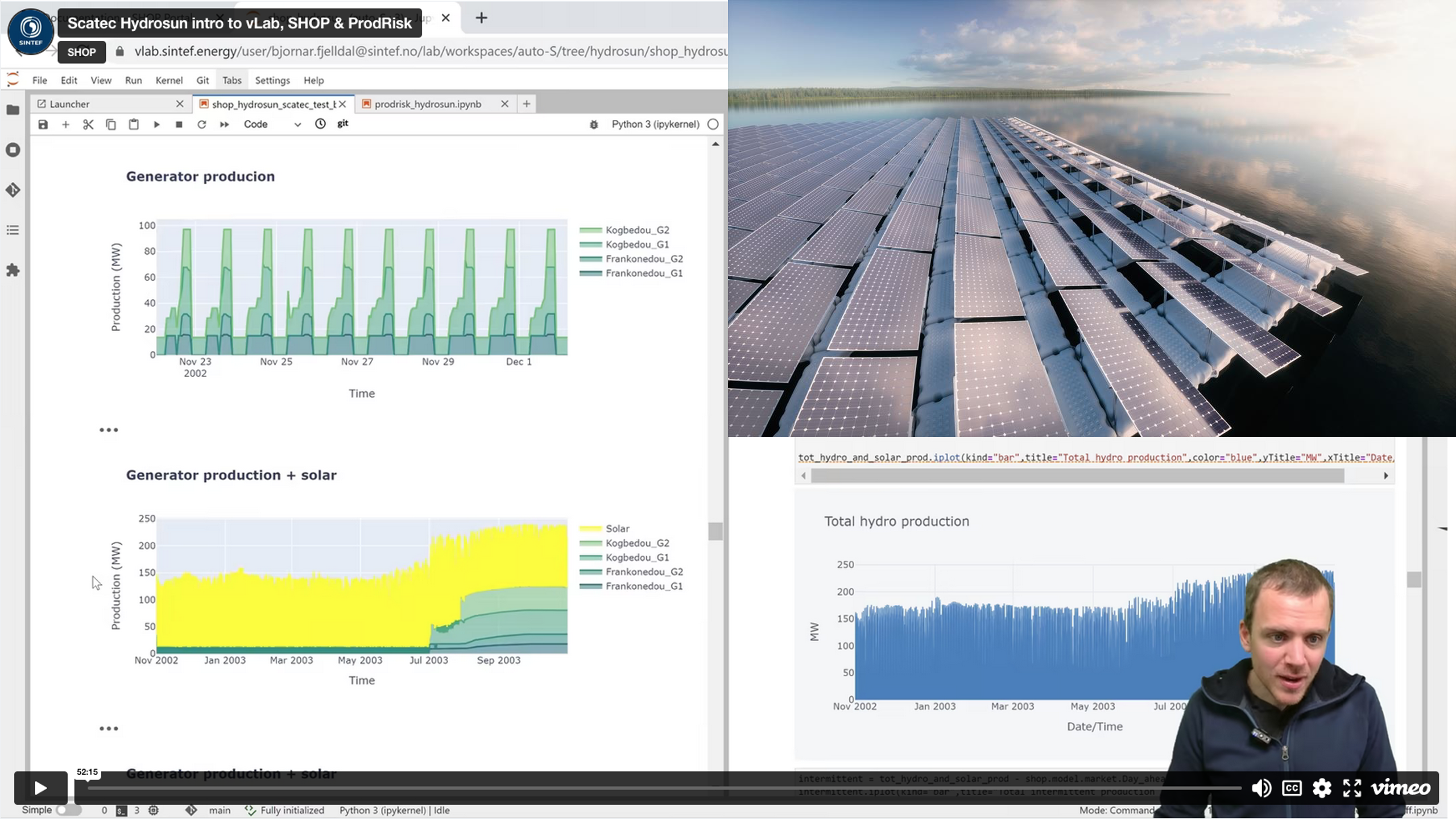
Task: Restart the kernel via the refresh icon
Action: pos(202,124)
